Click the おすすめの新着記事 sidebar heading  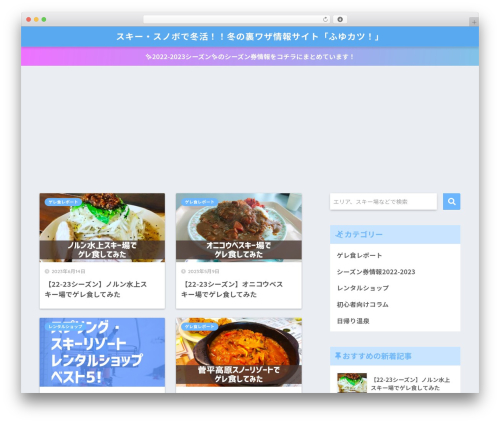[395, 356]
